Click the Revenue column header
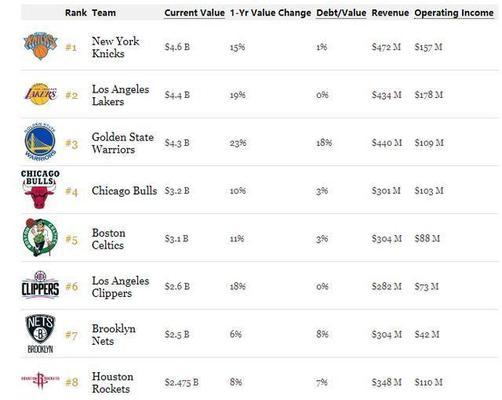This screenshot has width=502, height=400. [390, 13]
